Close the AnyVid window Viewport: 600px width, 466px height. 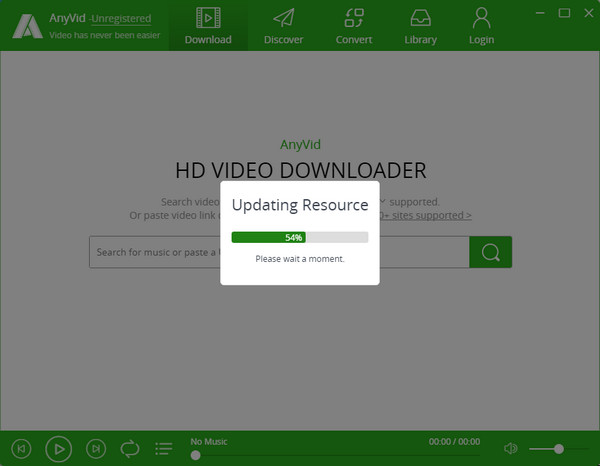[x=589, y=13]
